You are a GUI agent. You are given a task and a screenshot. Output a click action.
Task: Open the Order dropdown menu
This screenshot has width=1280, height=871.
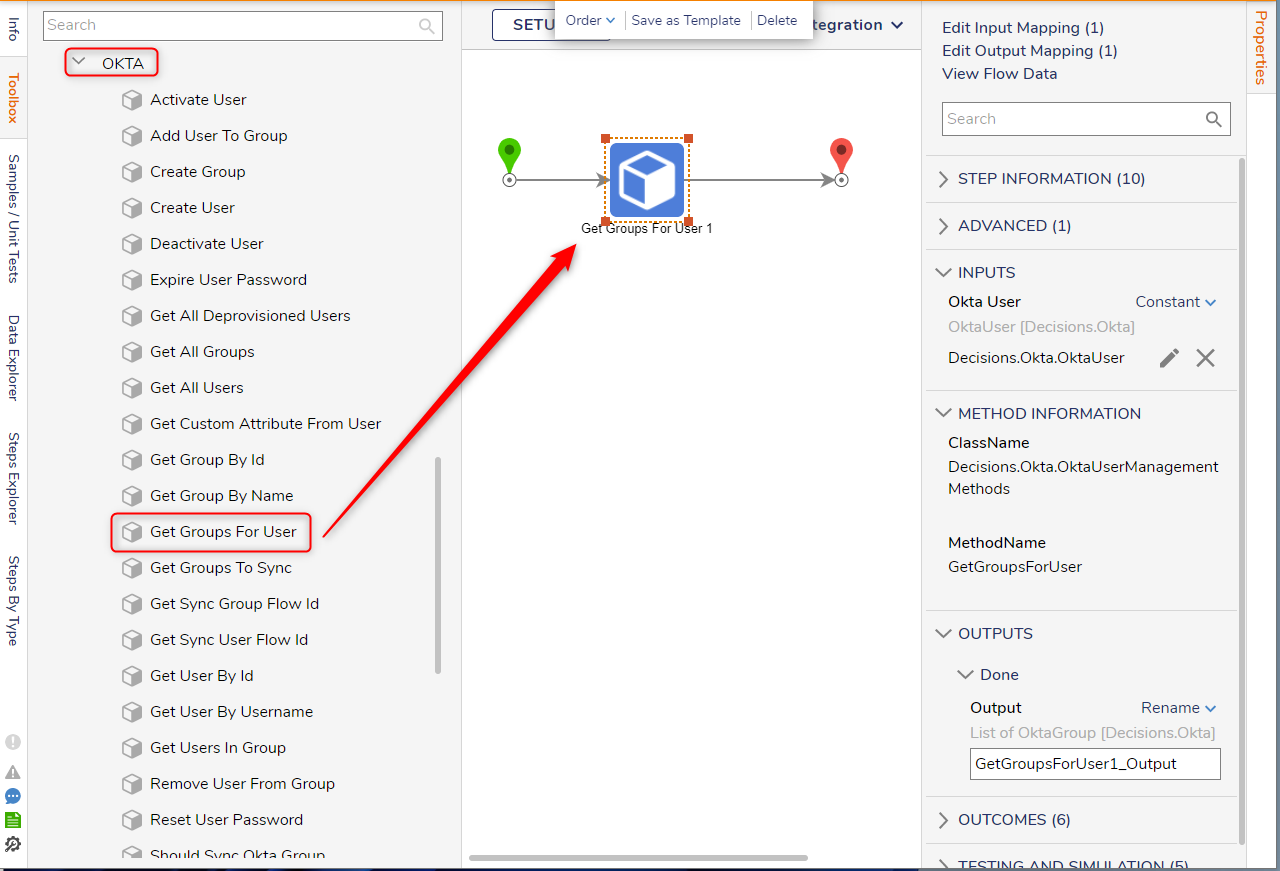590,20
